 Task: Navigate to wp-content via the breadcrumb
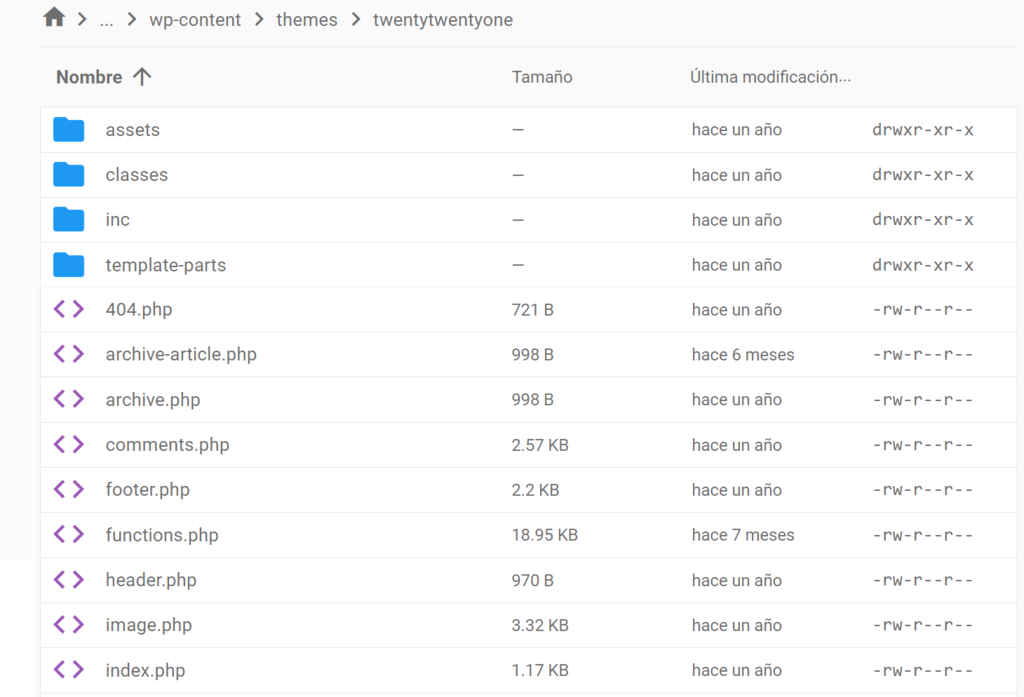(x=195, y=19)
